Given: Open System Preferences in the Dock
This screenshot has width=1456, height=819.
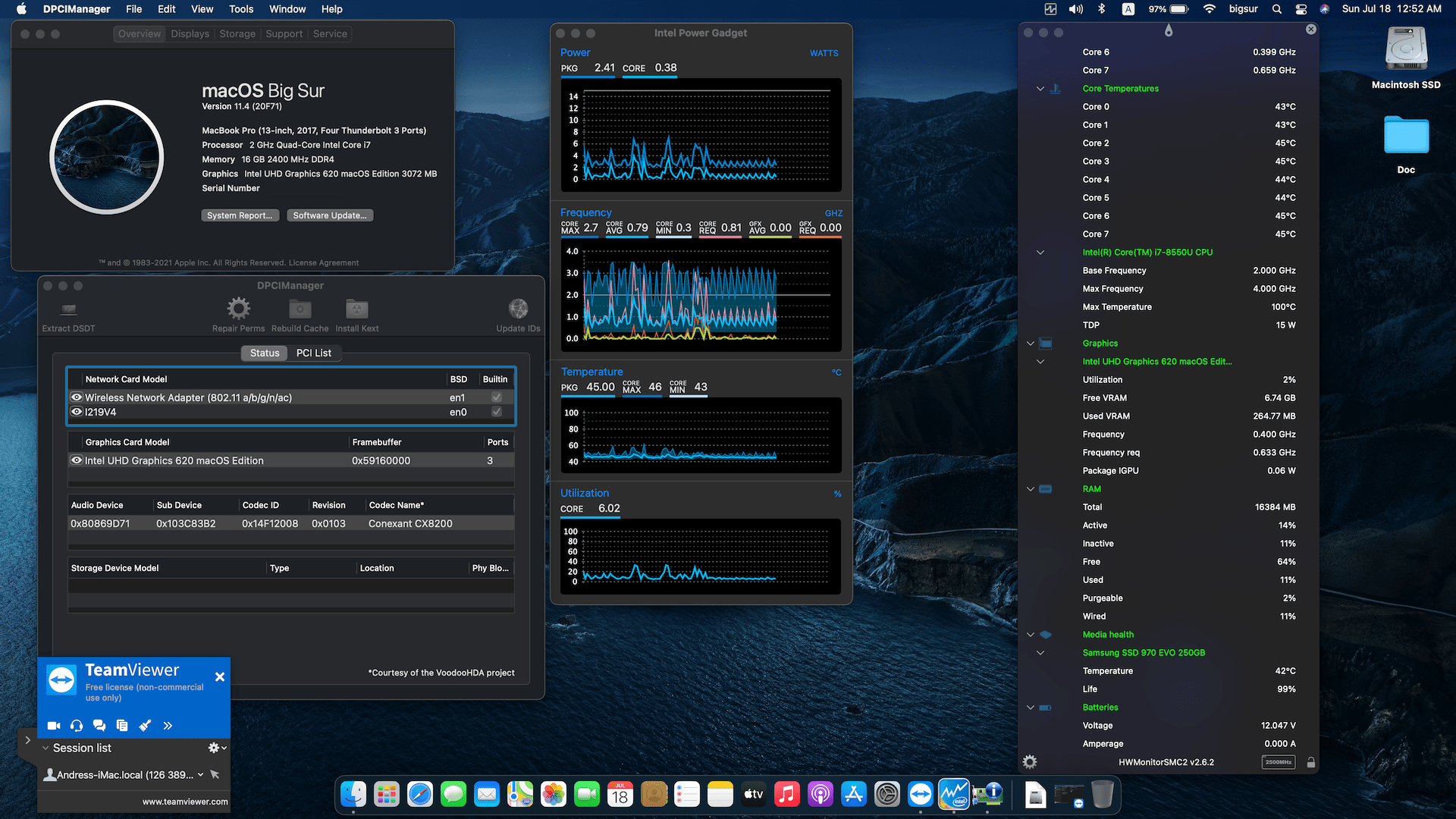Looking at the screenshot, I should [x=887, y=795].
